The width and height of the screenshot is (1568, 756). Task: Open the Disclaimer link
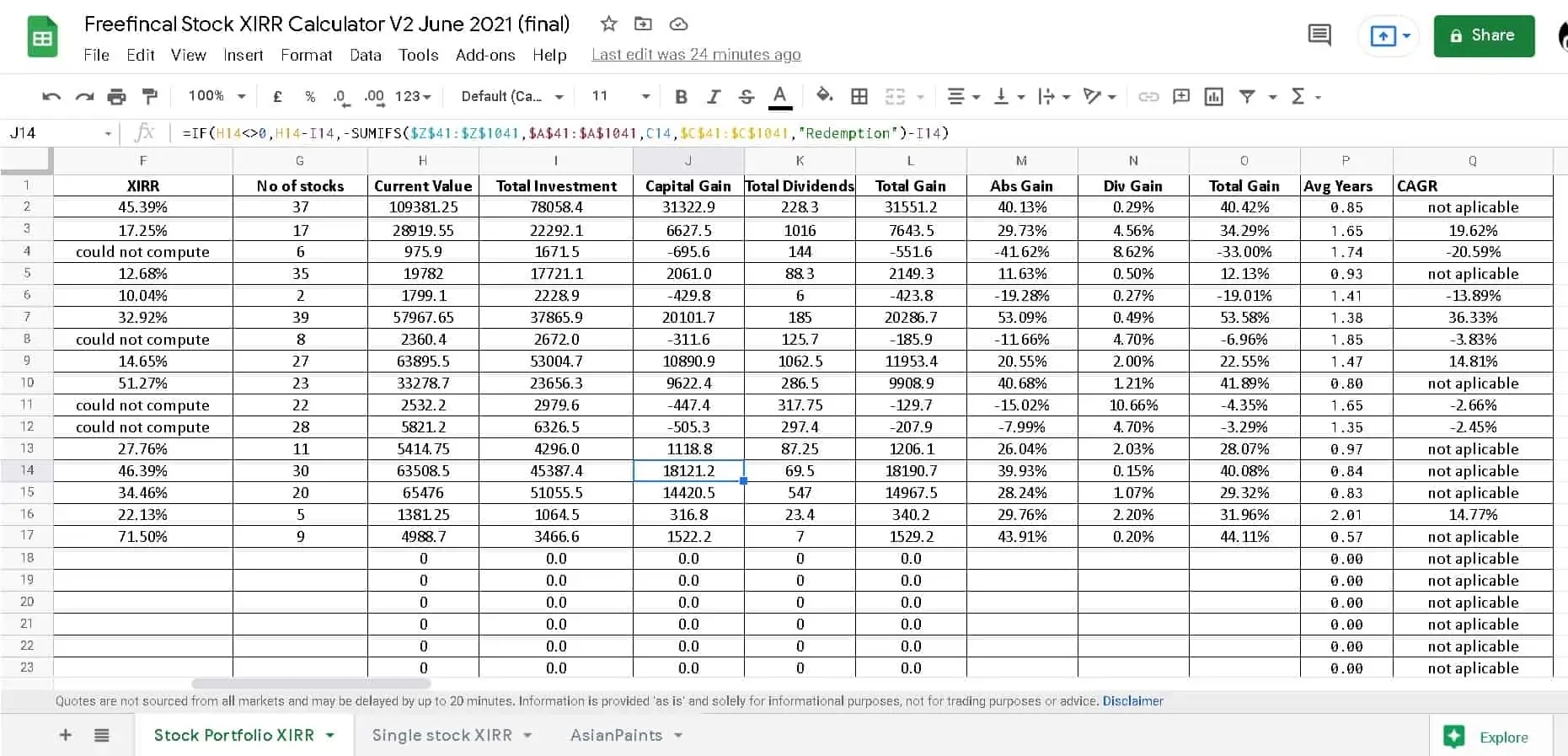(1132, 700)
